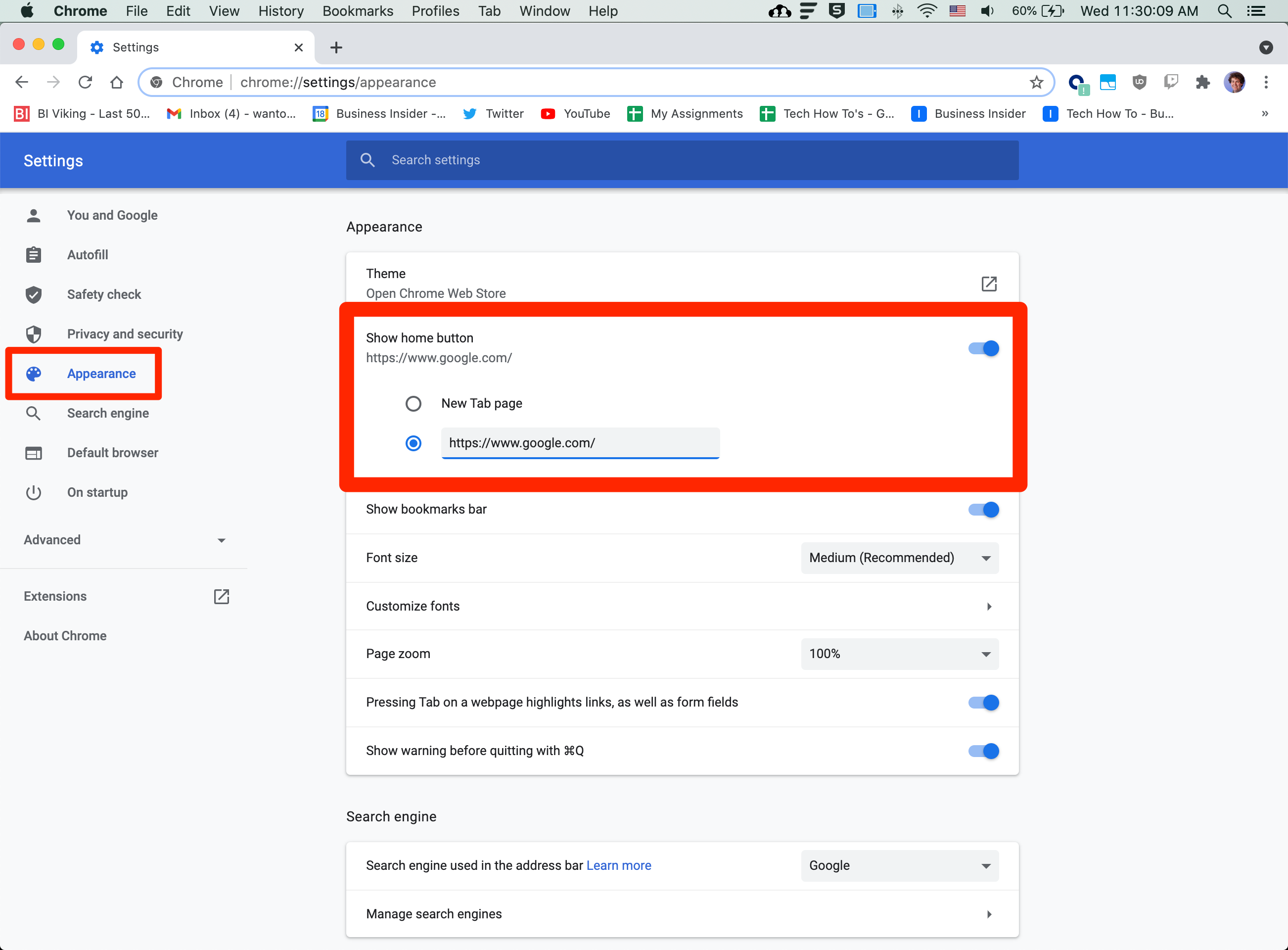The height and width of the screenshot is (950, 1288).
Task: Click the address bar URL
Action: tap(338, 82)
